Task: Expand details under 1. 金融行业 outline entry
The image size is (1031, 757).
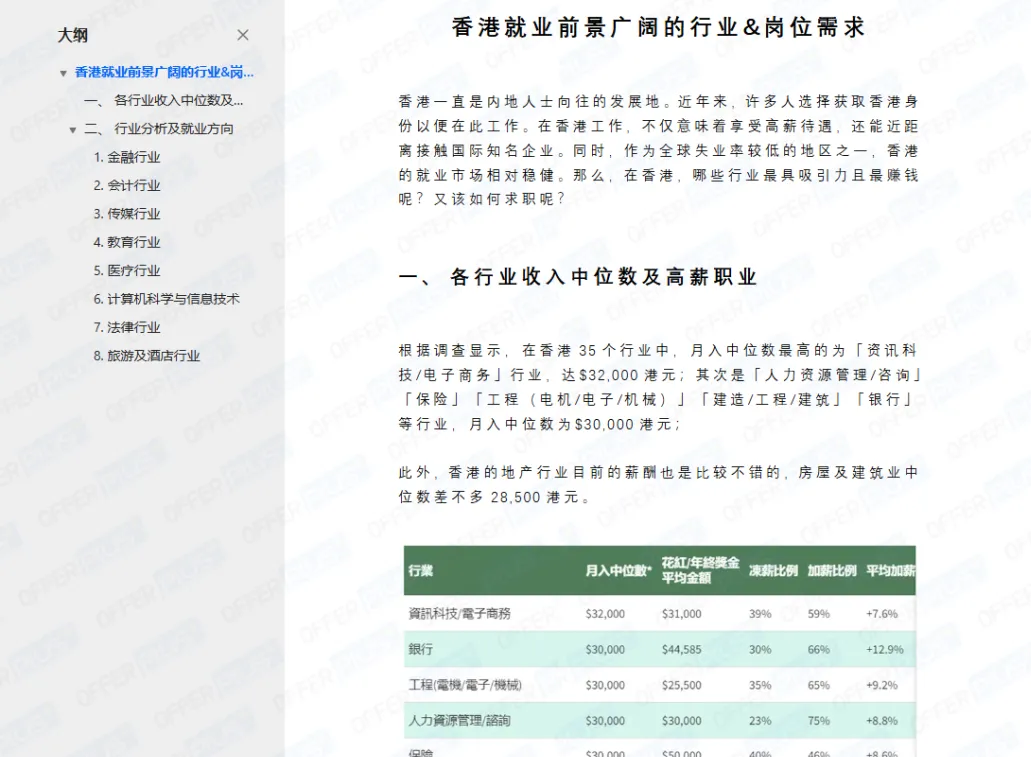Action: [129, 157]
